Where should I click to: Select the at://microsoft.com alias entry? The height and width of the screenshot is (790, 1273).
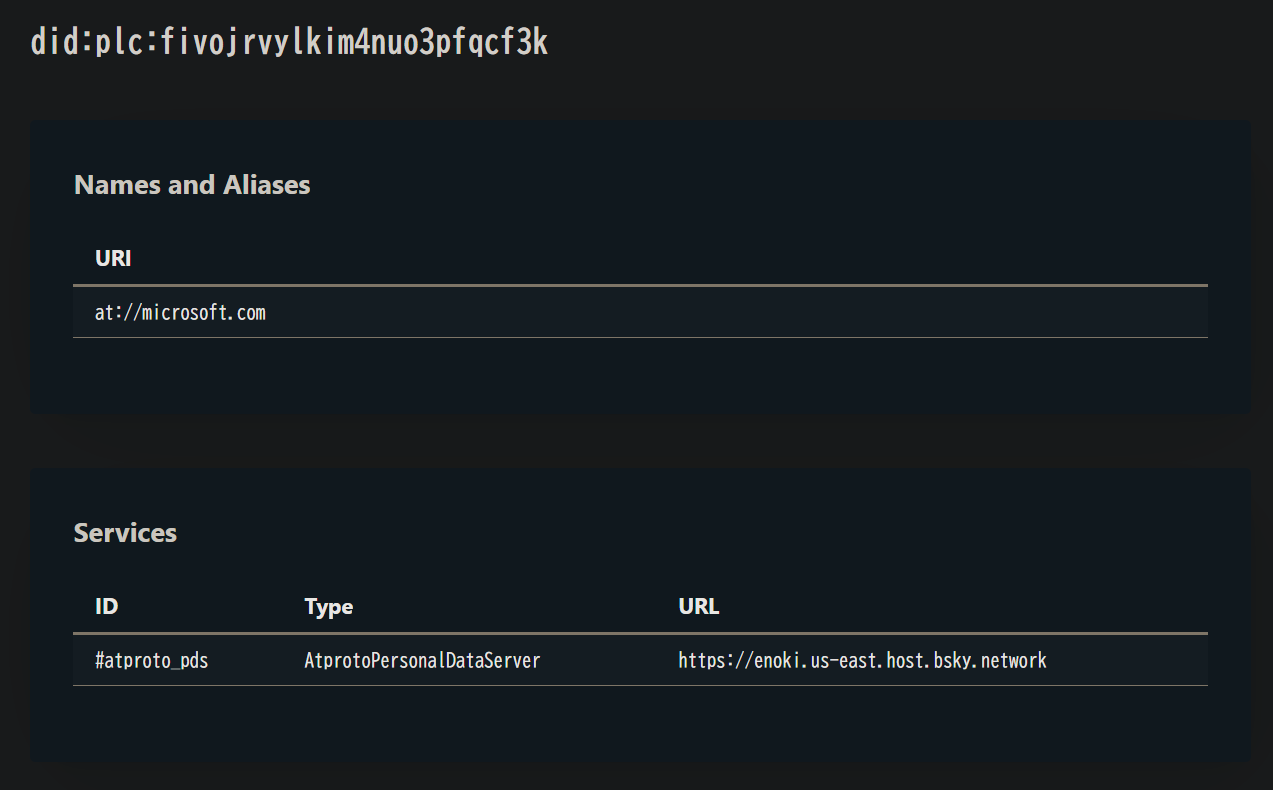pos(180,312)
